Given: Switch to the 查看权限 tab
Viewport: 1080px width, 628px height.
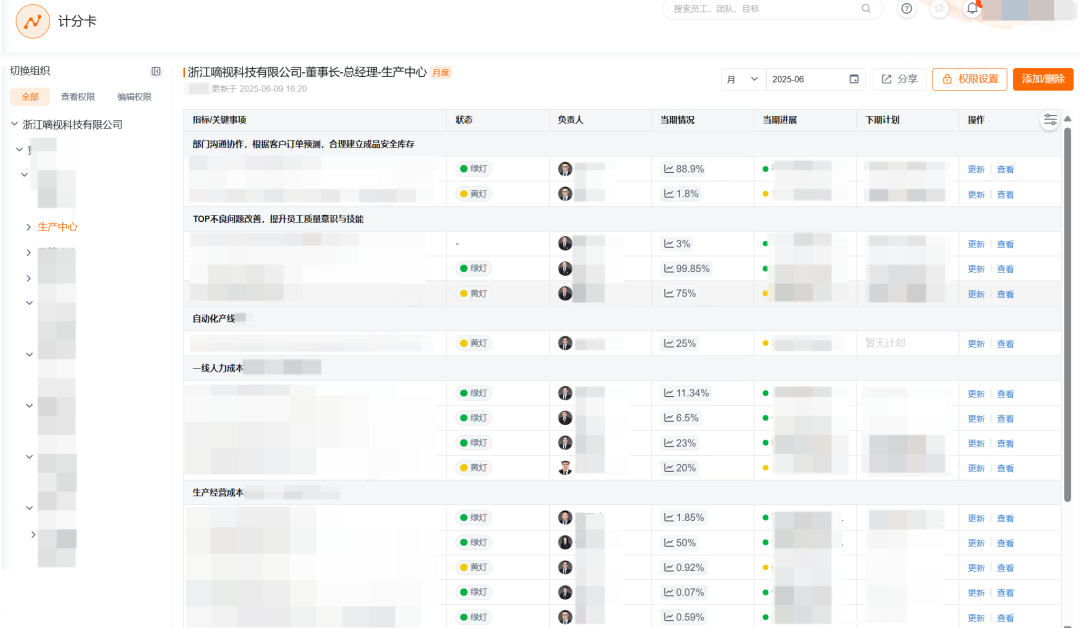Looking at the screenshot, I should point(78,97).
